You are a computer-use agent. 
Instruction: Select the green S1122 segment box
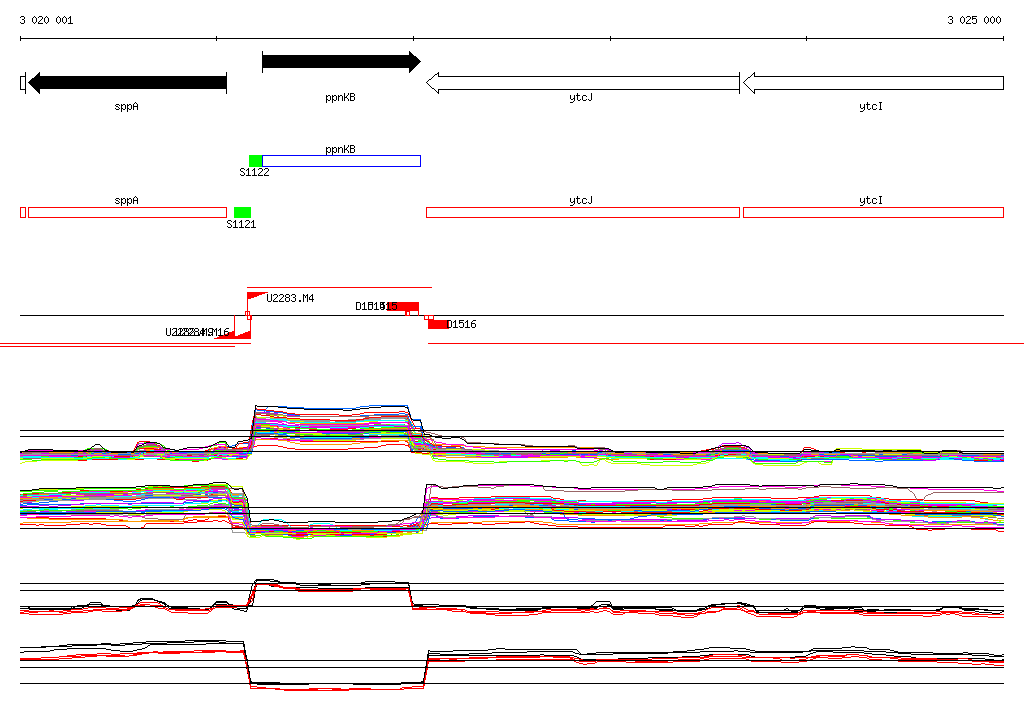coord(255,161)
